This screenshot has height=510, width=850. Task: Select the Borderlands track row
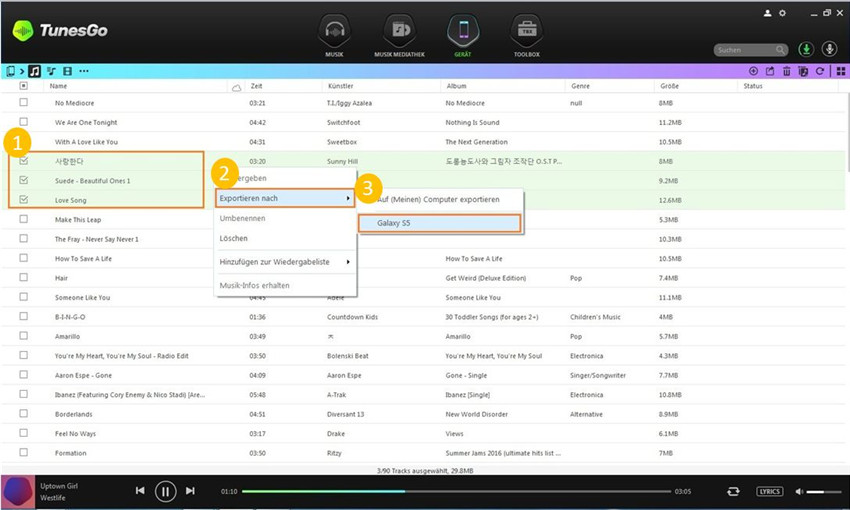coord(423,414)
